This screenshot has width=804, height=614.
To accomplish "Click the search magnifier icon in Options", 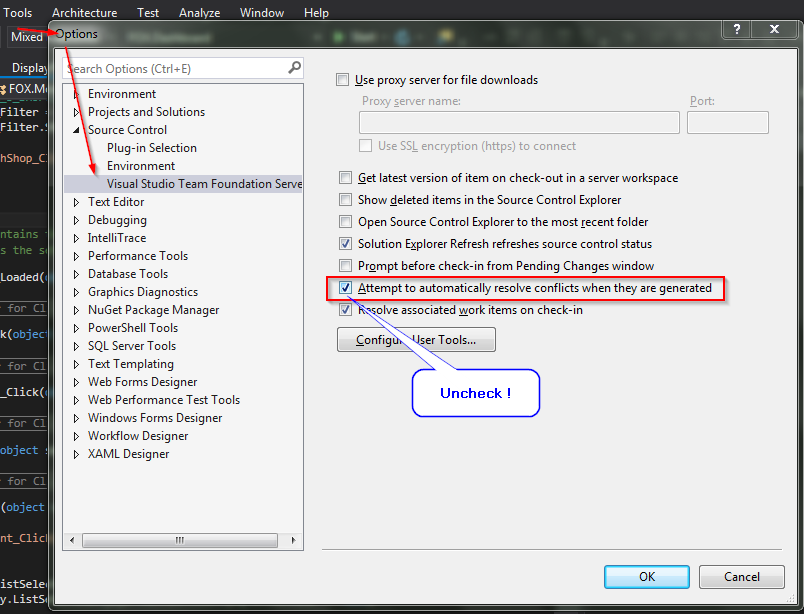I will tap(294, 68).
